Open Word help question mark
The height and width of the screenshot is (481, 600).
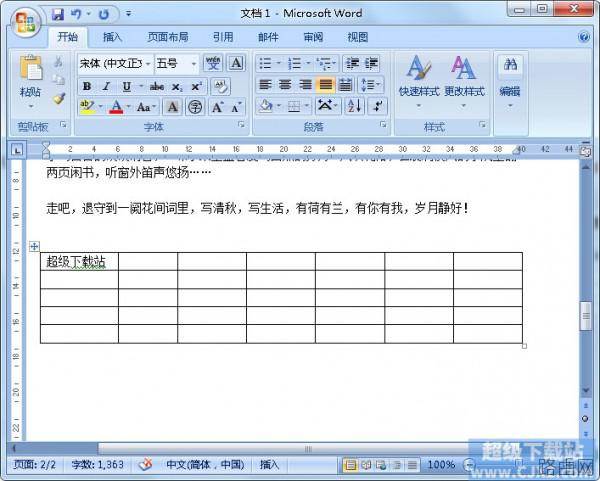tap(584, 37)
